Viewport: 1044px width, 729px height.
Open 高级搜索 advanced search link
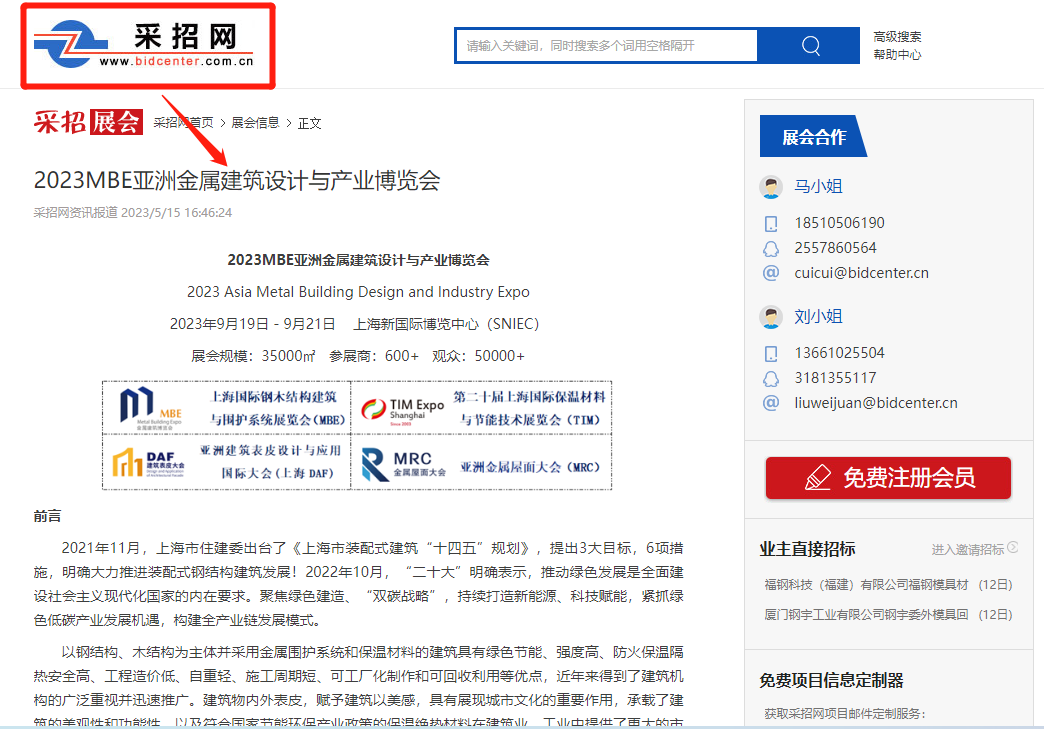(x=897, y=37)
